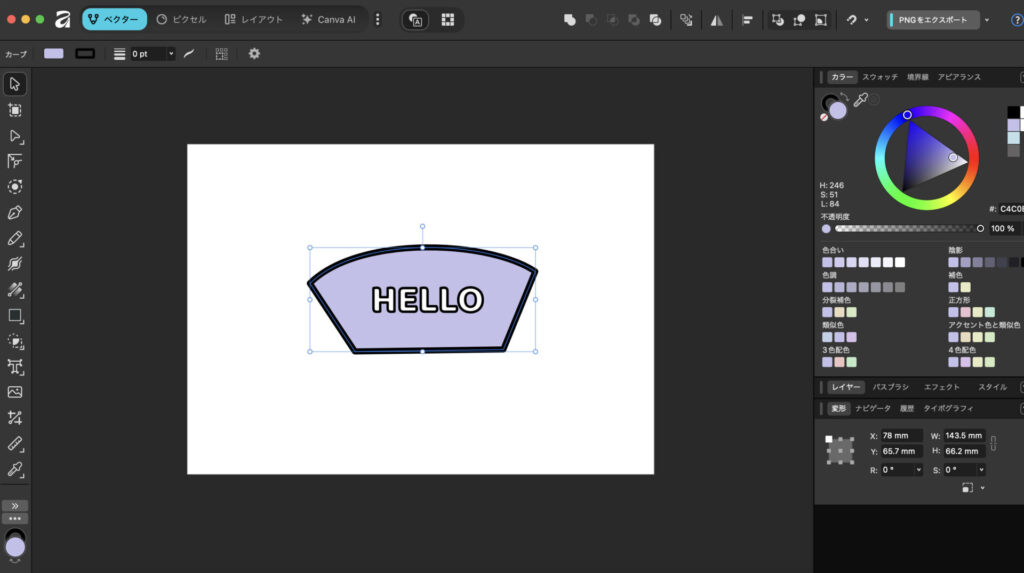The width and height of the screenshot is (1024, 573).
Task: Click the flip horizontal icon
Action: [x=716, y=19]
